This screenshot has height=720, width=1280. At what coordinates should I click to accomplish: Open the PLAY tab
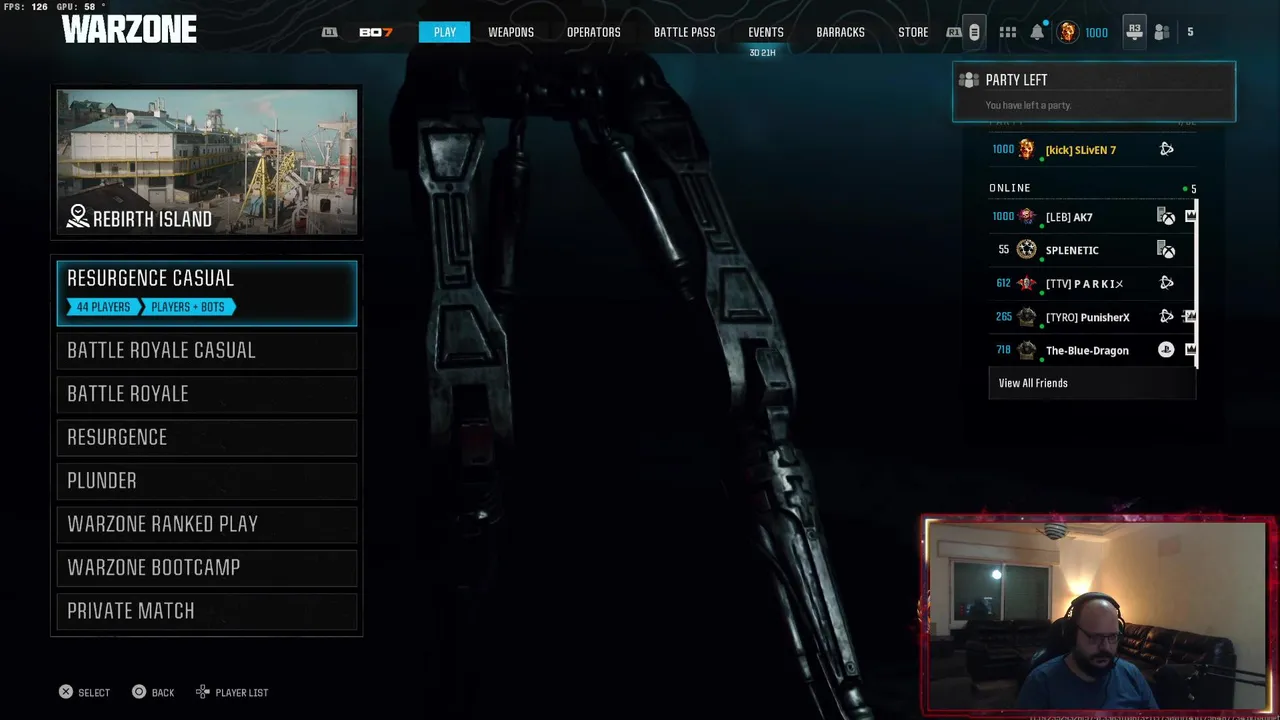(x=444, y=32)
